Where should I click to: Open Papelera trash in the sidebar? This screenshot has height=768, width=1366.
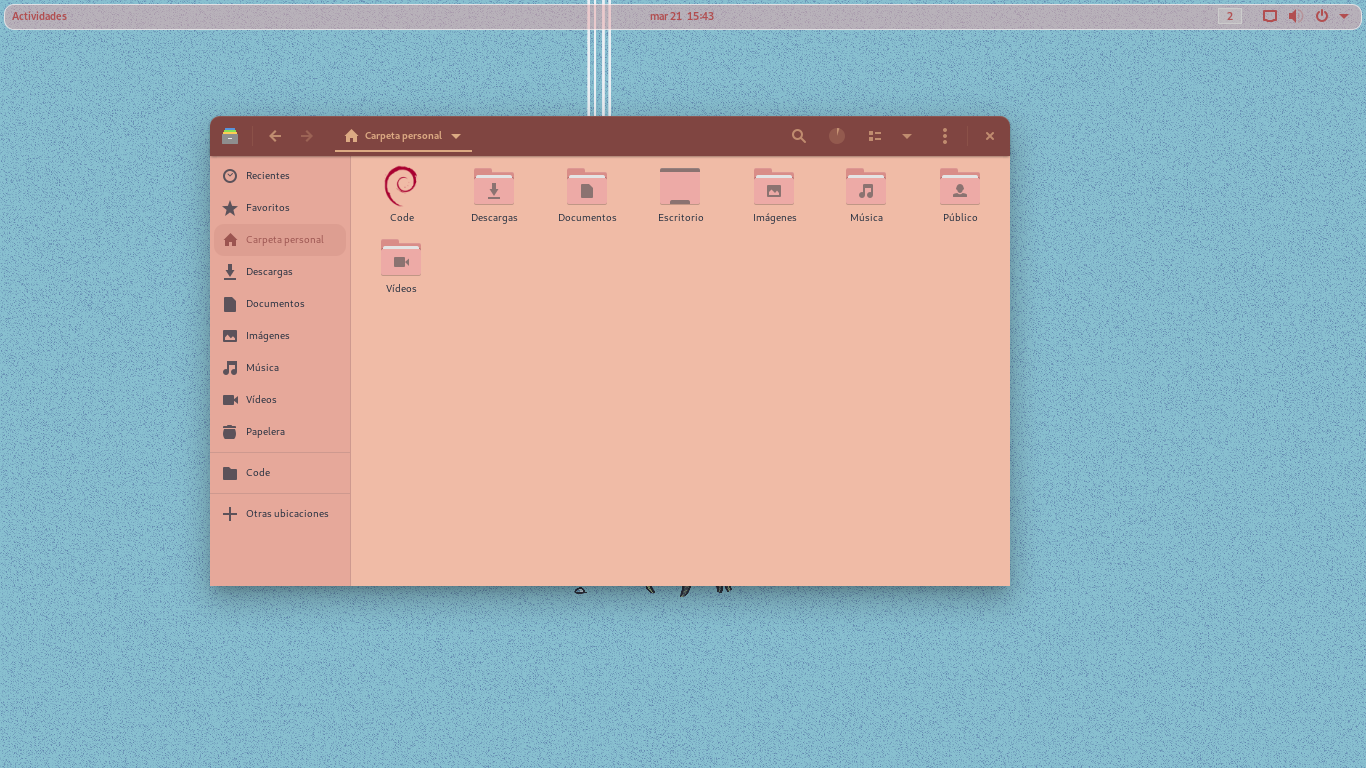(x=280, y=432)
